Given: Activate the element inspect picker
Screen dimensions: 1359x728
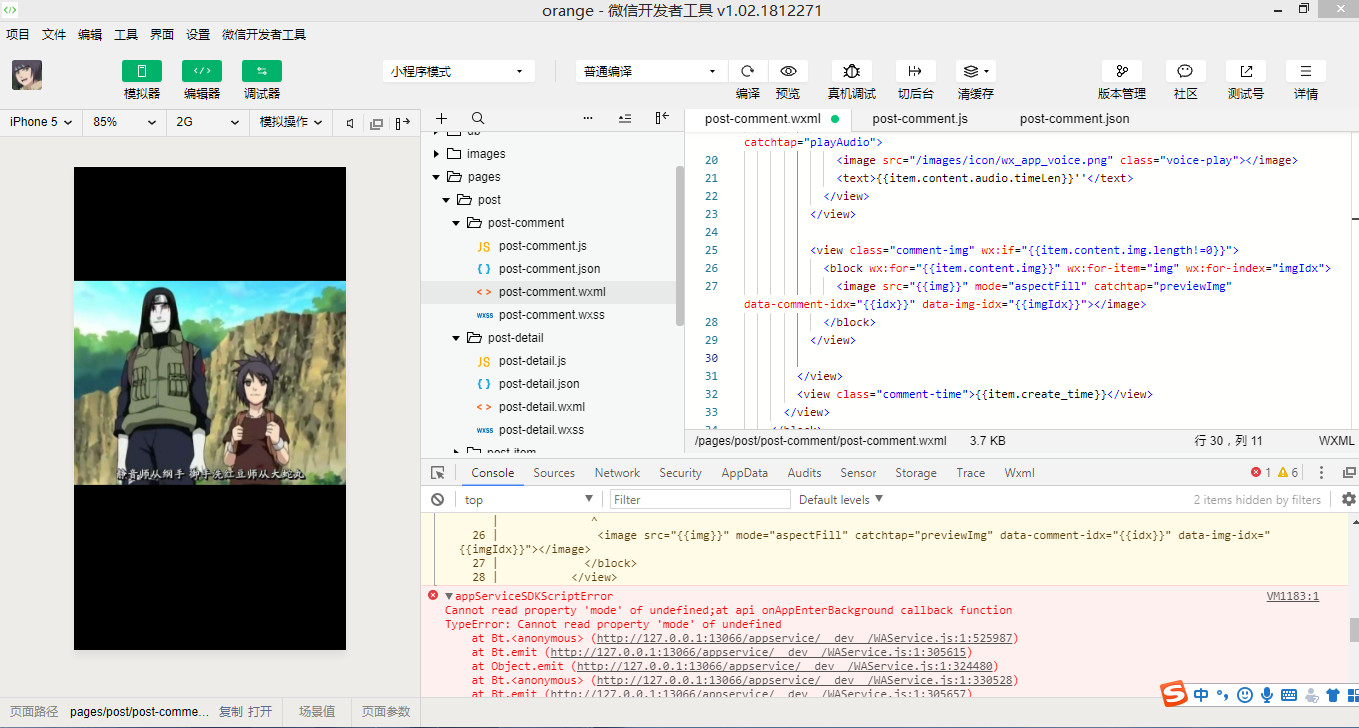Looking at the screenshot, I should (x=437, y=473).
